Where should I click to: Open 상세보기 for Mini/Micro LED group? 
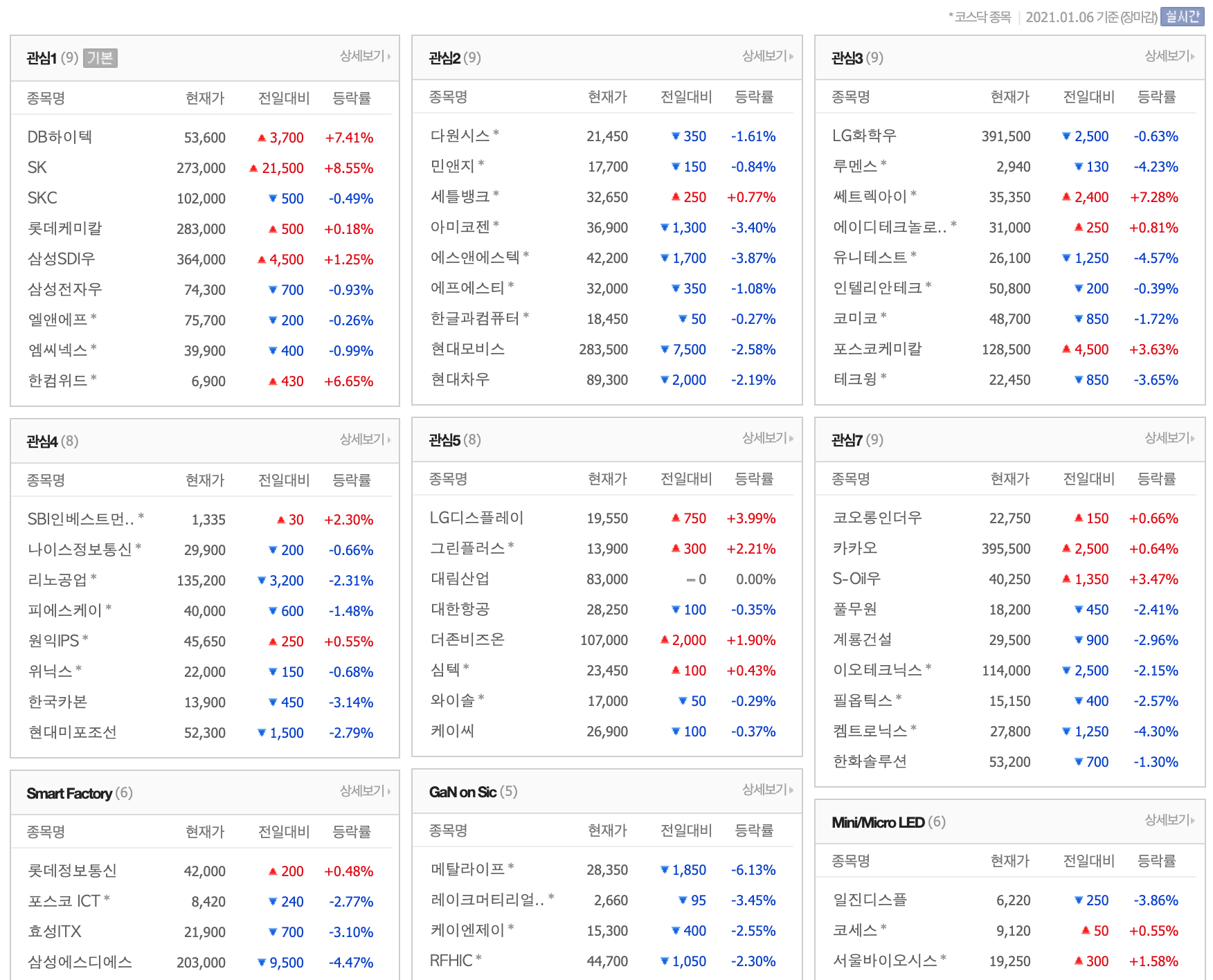[x=1170, y=820]
